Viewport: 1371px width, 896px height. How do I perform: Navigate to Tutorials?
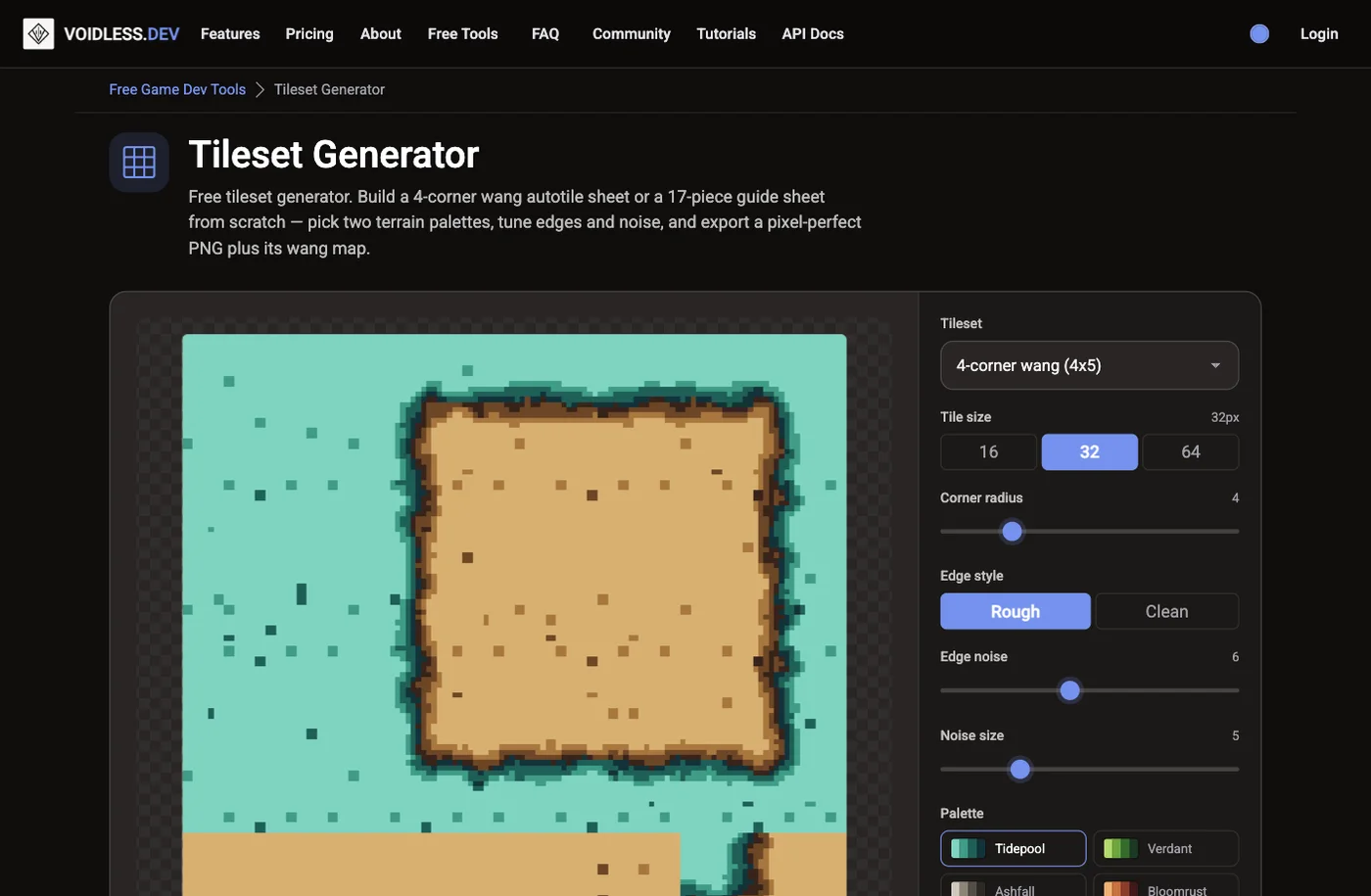[x=726, y=33]
